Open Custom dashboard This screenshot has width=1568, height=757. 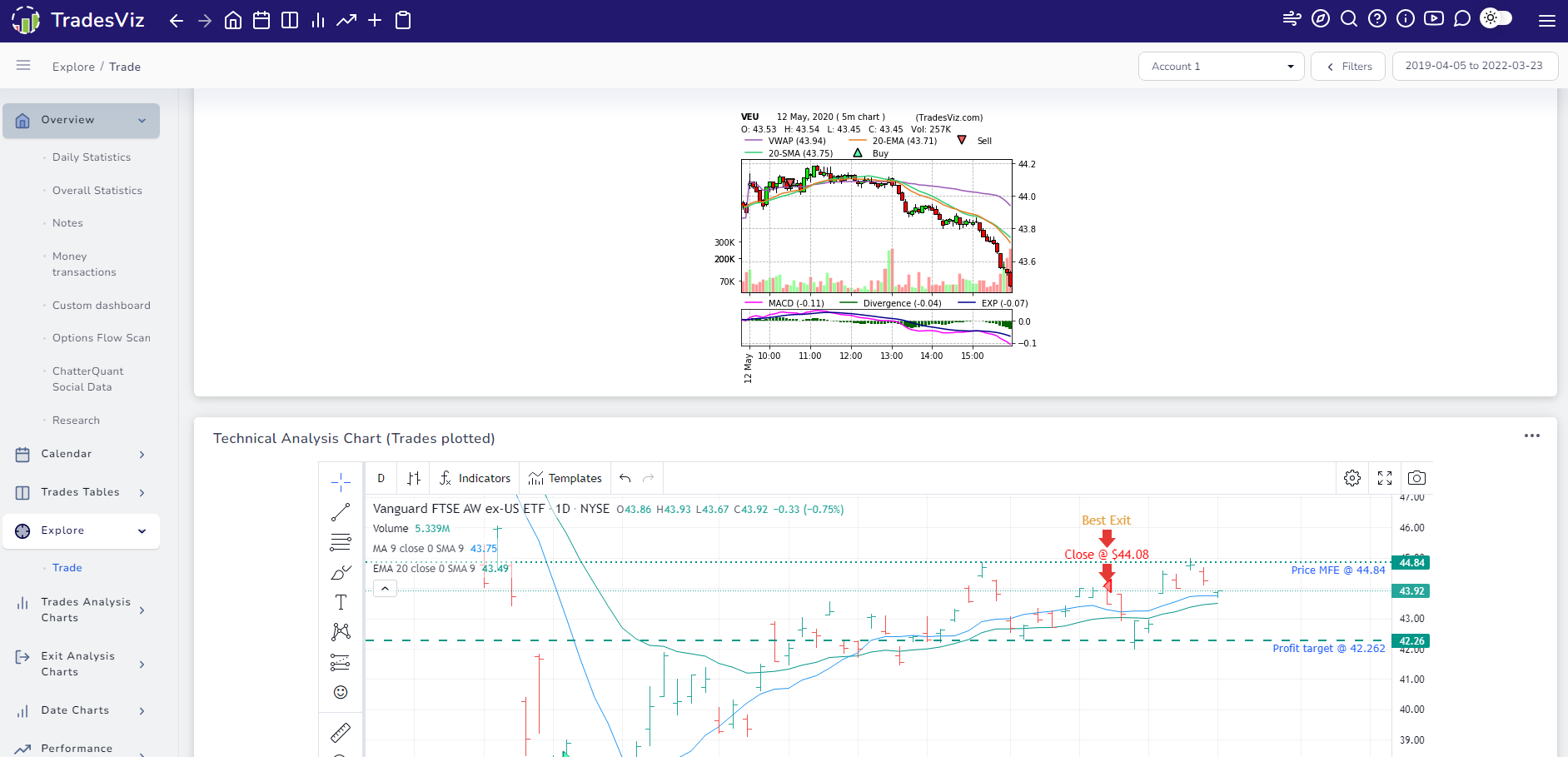(102, 306)
